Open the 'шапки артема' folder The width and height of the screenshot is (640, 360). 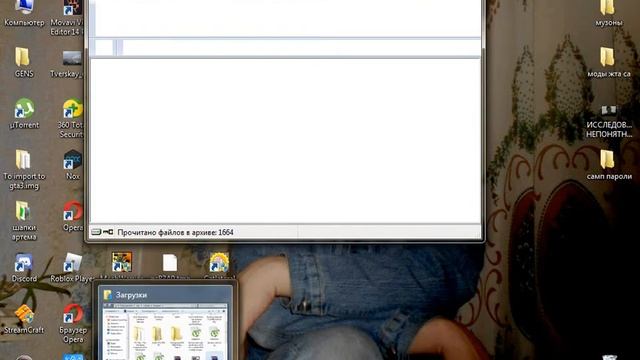(x=24, y=220)
